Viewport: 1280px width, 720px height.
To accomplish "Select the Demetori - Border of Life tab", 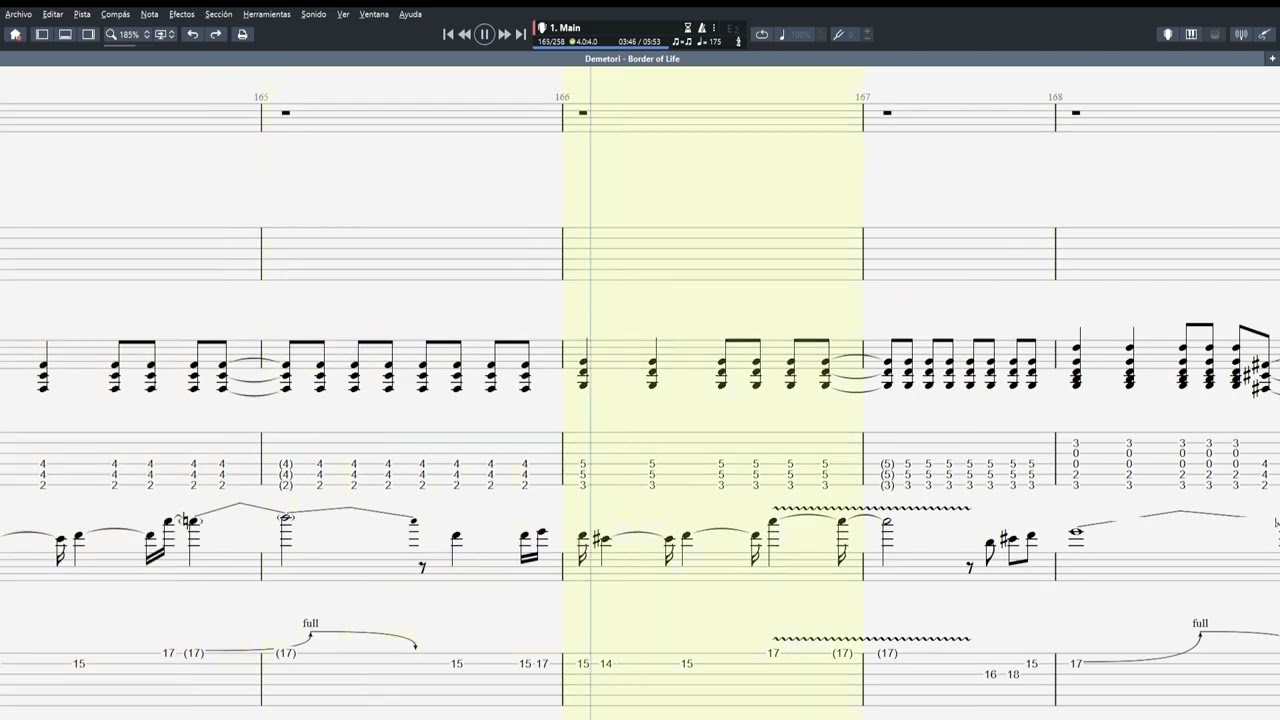I will click(632, 59).
